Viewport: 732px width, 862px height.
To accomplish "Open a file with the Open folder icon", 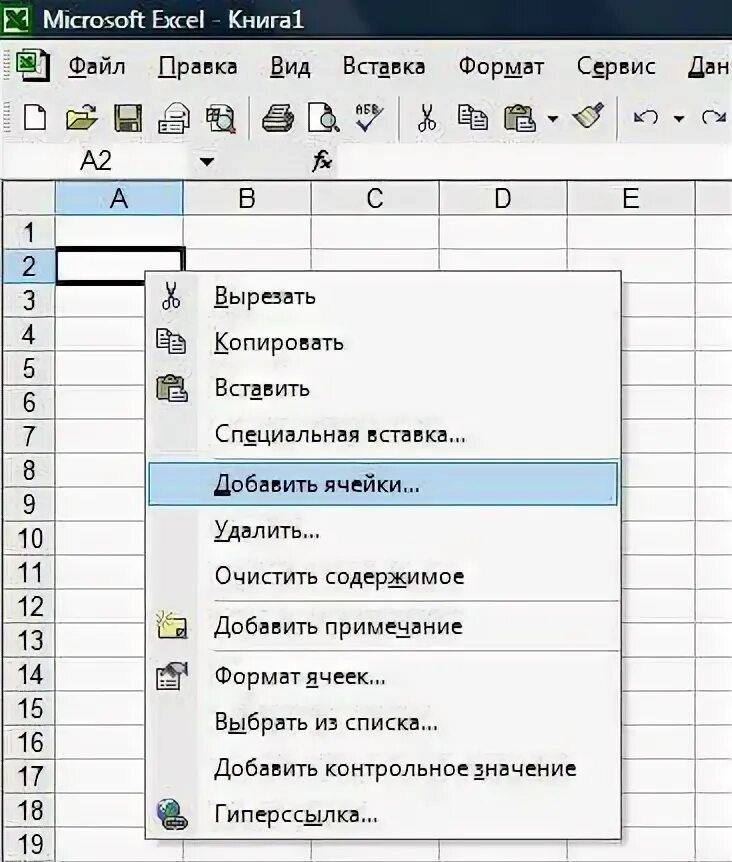I will point(81,118).
